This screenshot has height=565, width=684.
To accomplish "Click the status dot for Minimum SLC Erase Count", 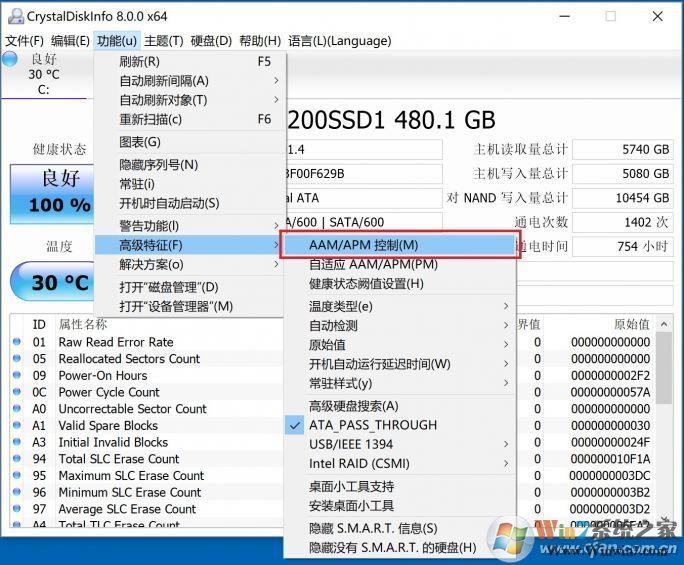I will (17, 492).
